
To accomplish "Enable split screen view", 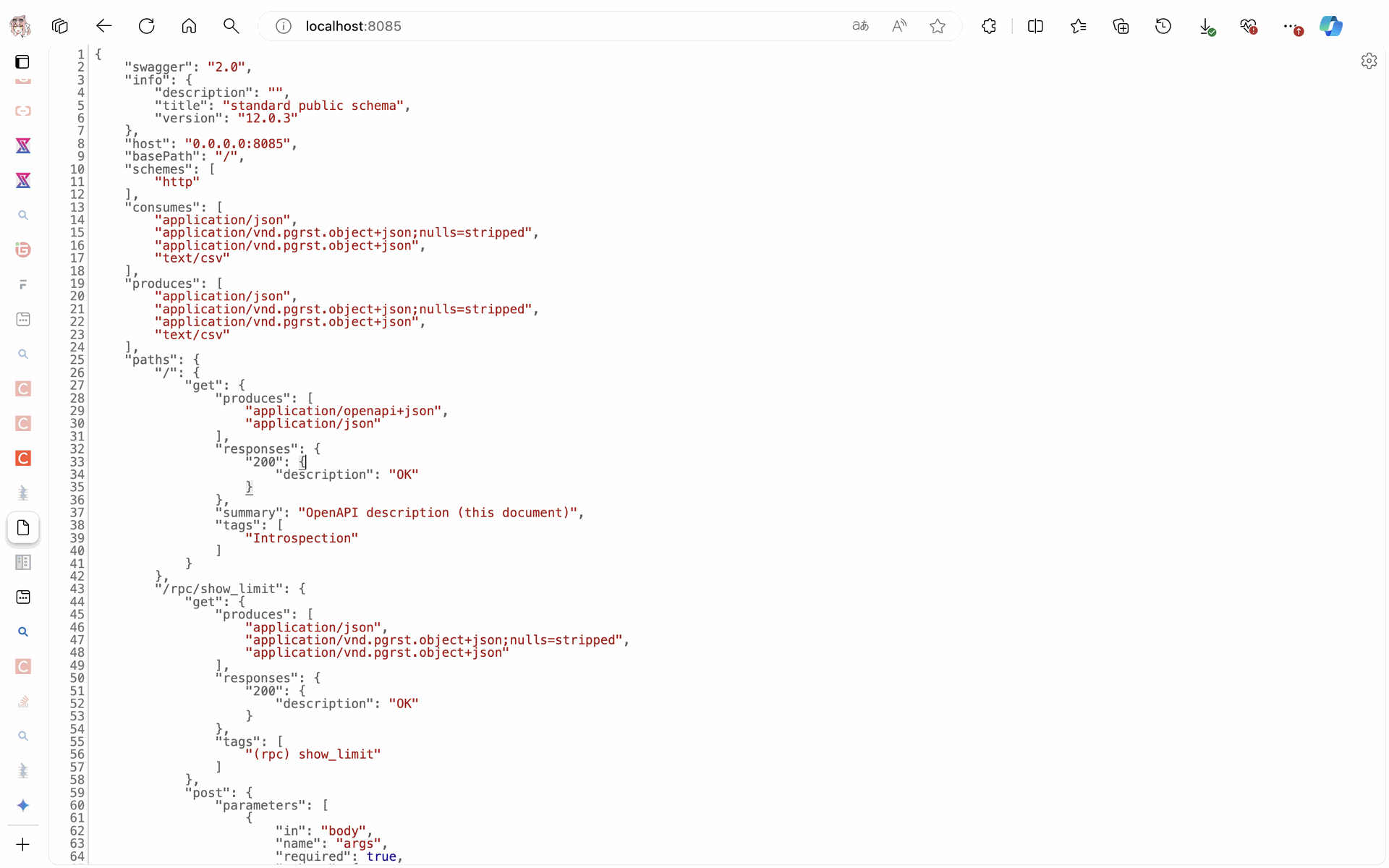I will point(1035,27).
